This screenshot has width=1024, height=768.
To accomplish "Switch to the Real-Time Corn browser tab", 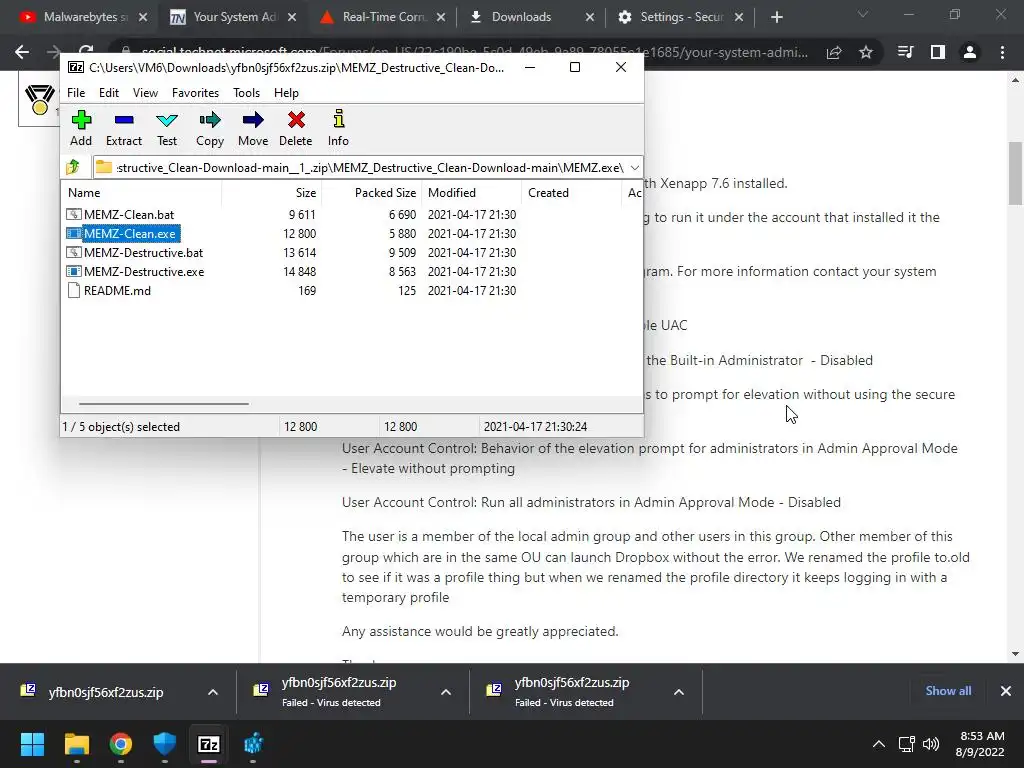I will click(x=382, y=17).
